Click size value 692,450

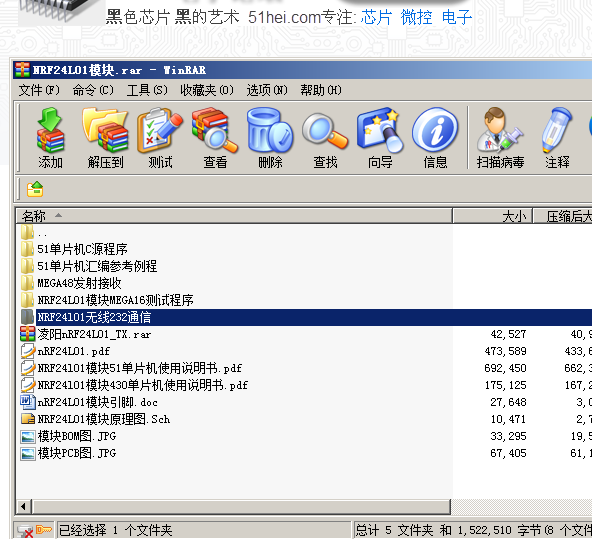point(505,368)
